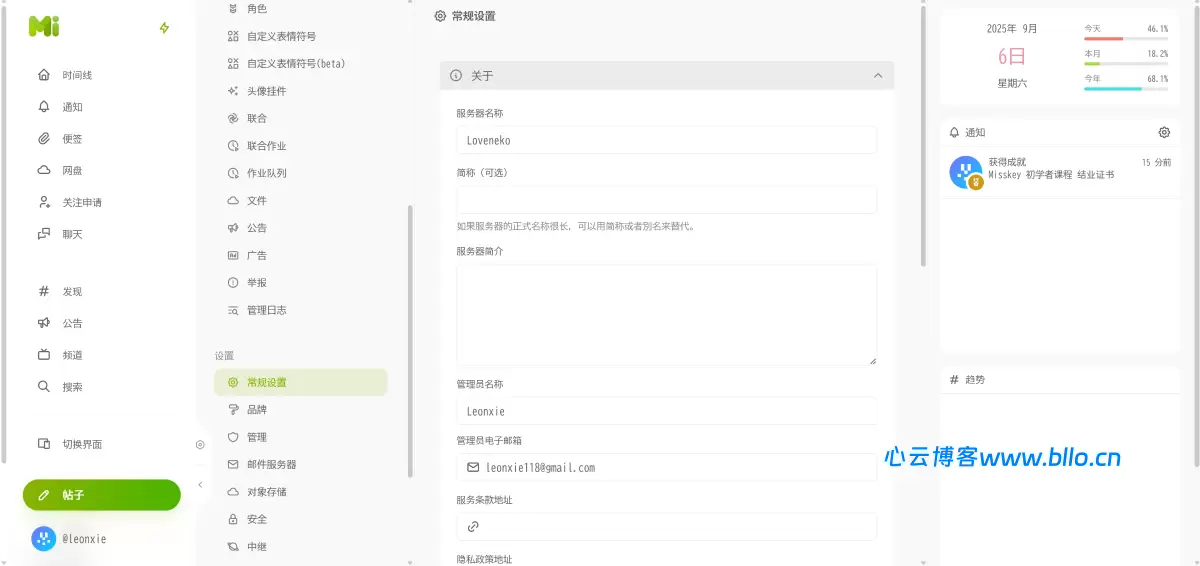Select 品牌 in settings menu
The width and height of the screenshot is (1200, 566).
point(256,410)
